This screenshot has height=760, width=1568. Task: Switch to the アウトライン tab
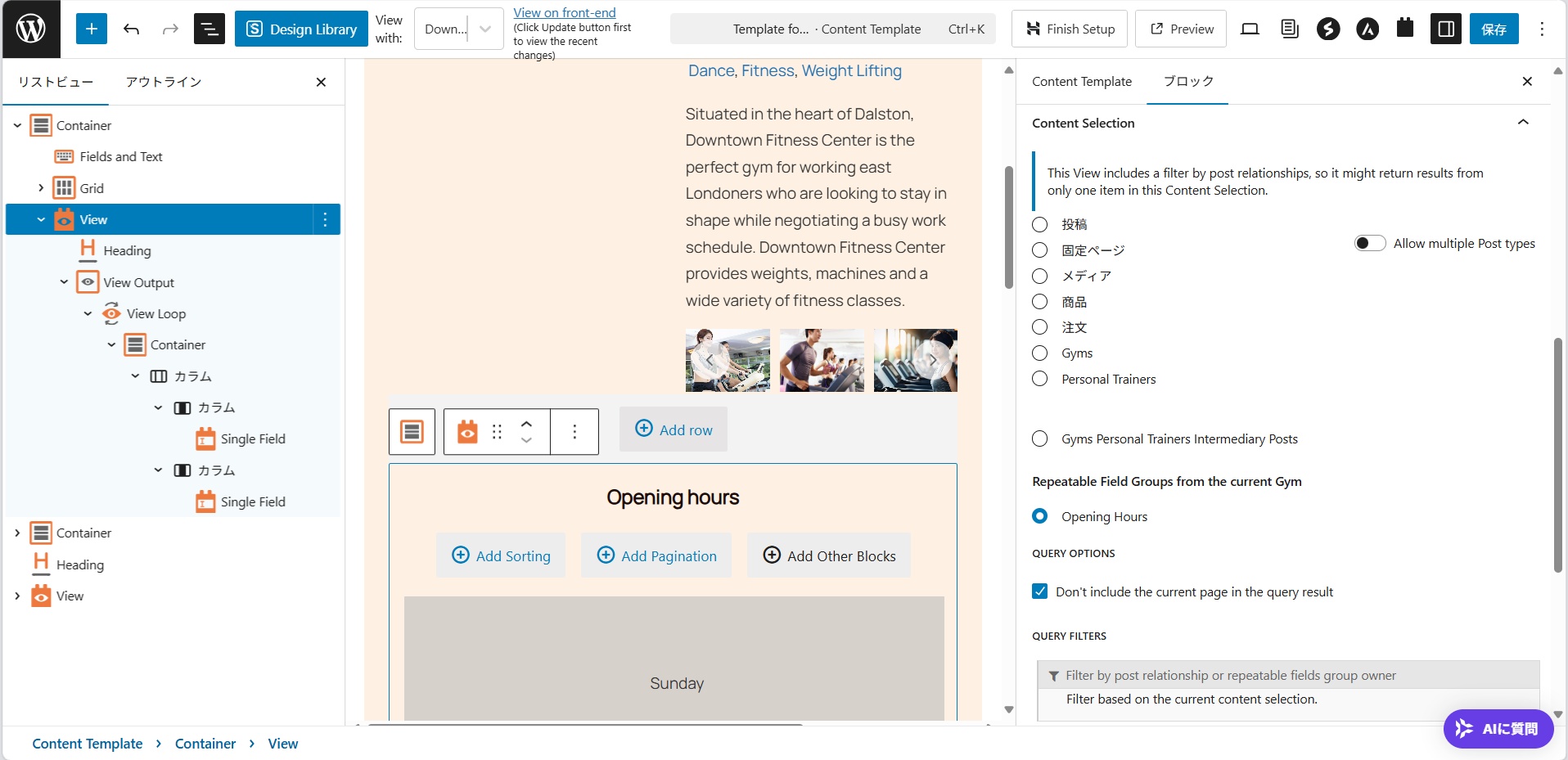[x=164, y=82]
